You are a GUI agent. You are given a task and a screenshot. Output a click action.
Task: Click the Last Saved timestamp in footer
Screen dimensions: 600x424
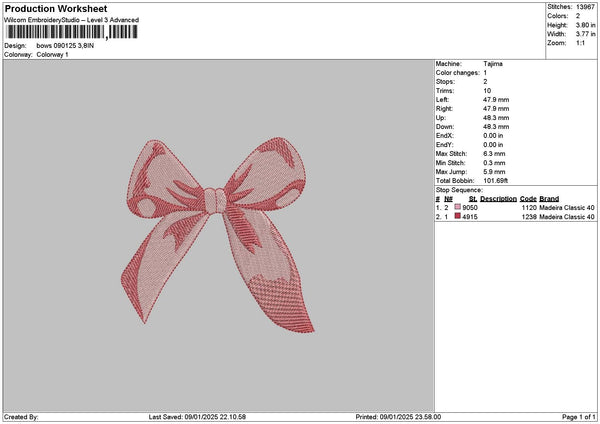[x=197, y=417]
